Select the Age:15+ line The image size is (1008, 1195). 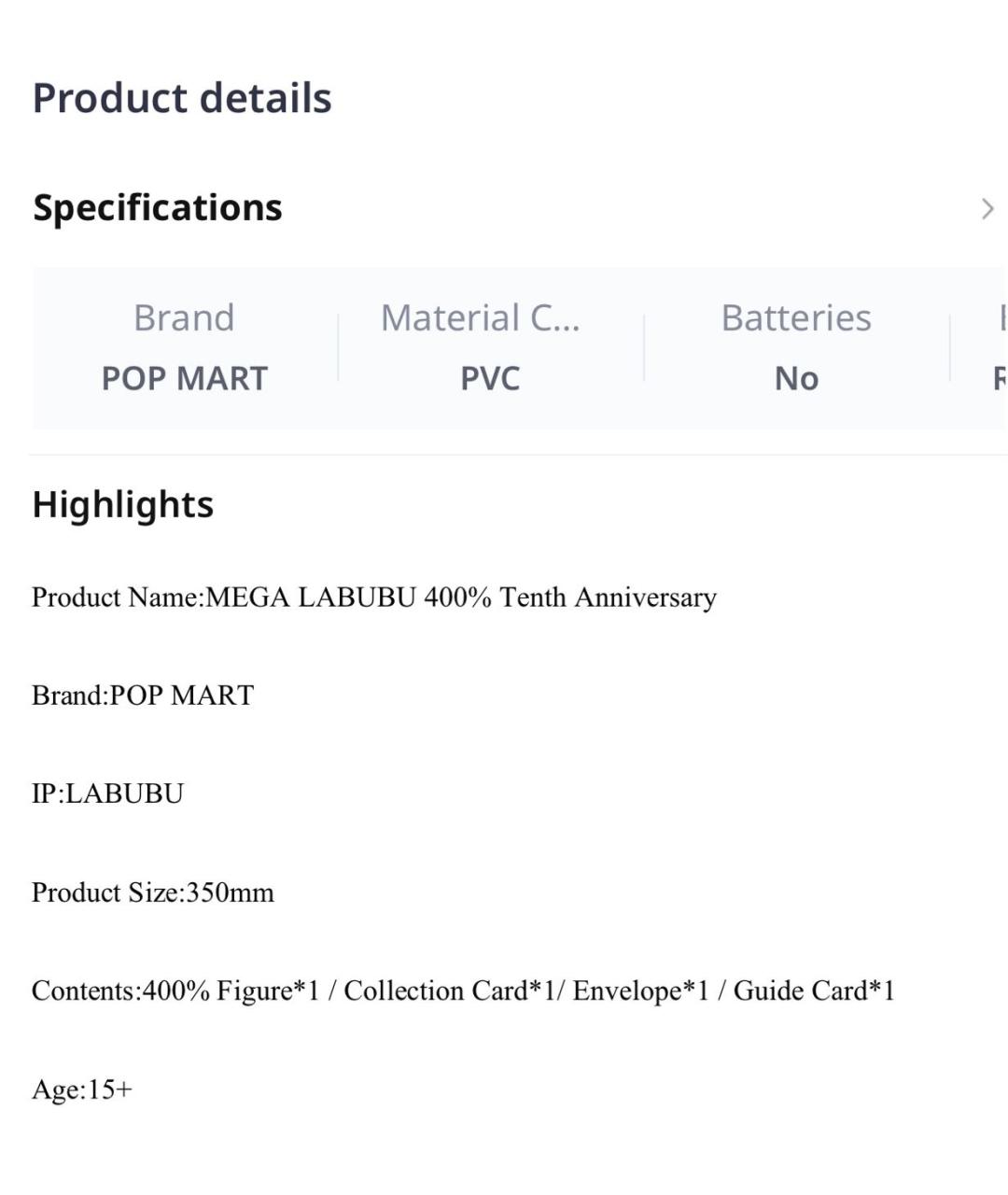coord(82,1090)
